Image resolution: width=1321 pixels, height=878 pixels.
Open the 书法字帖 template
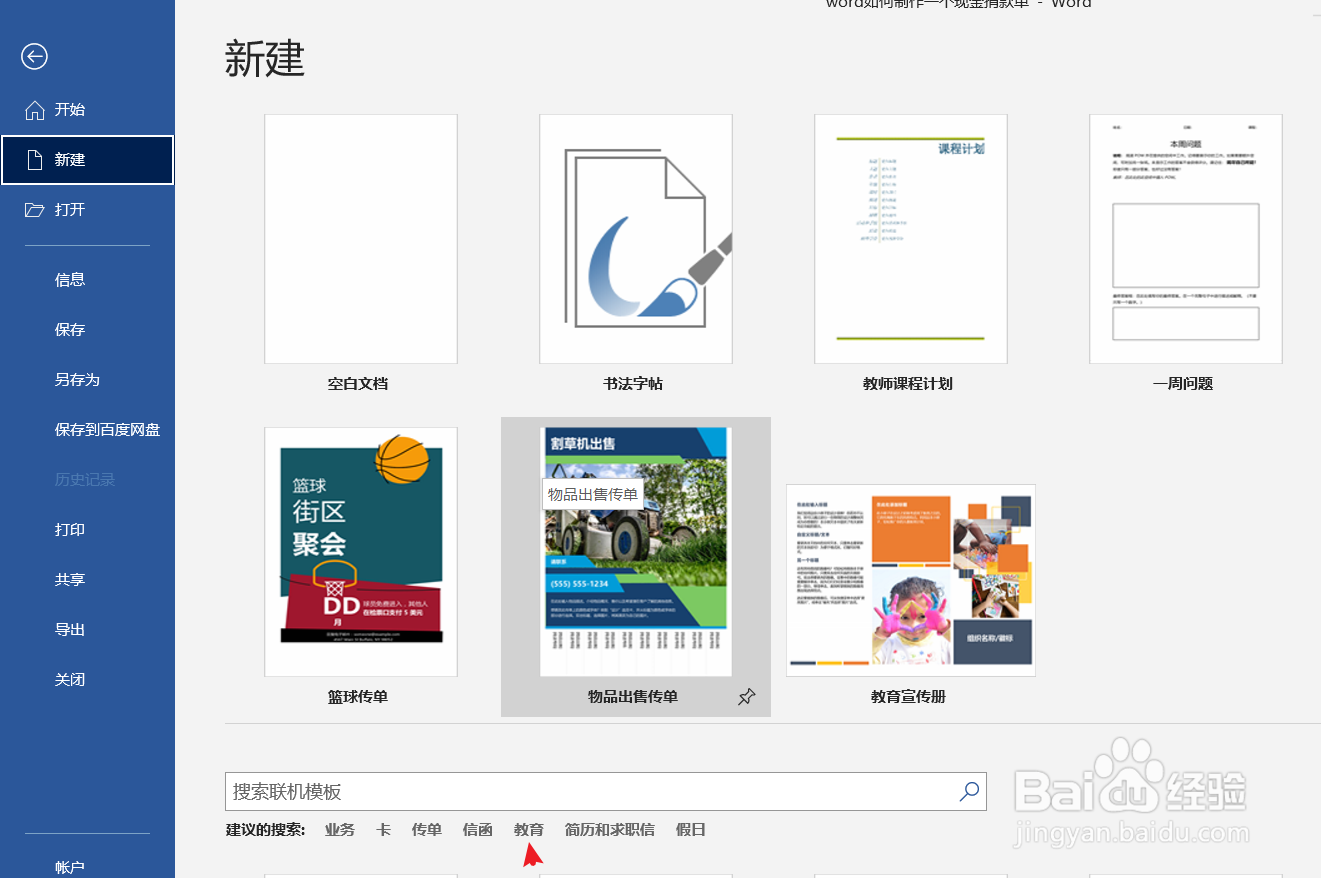(x=635, y=238)
